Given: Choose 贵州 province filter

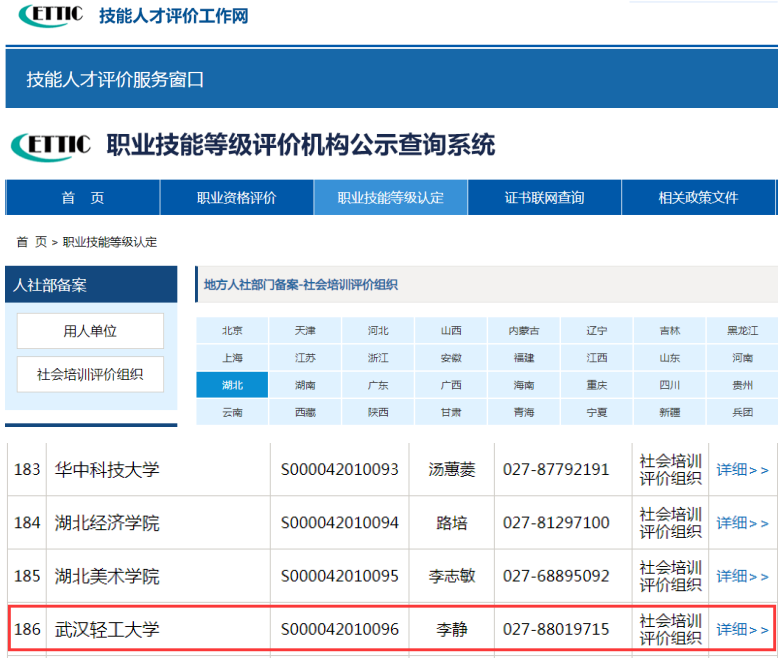Looking at the screenshot, I should (x=743, y=385).
